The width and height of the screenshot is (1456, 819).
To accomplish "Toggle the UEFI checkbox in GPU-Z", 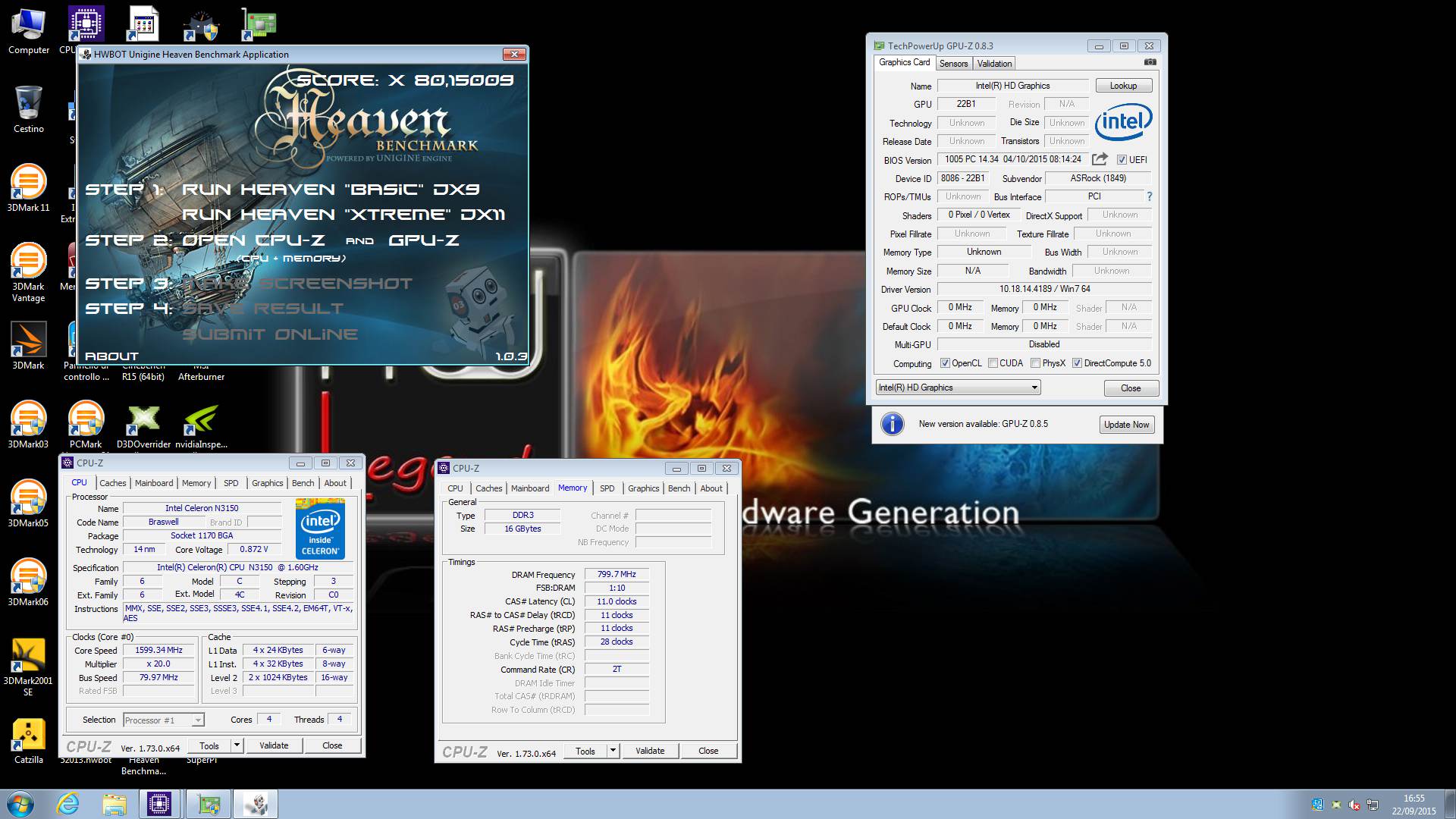I will [1122, 160].
